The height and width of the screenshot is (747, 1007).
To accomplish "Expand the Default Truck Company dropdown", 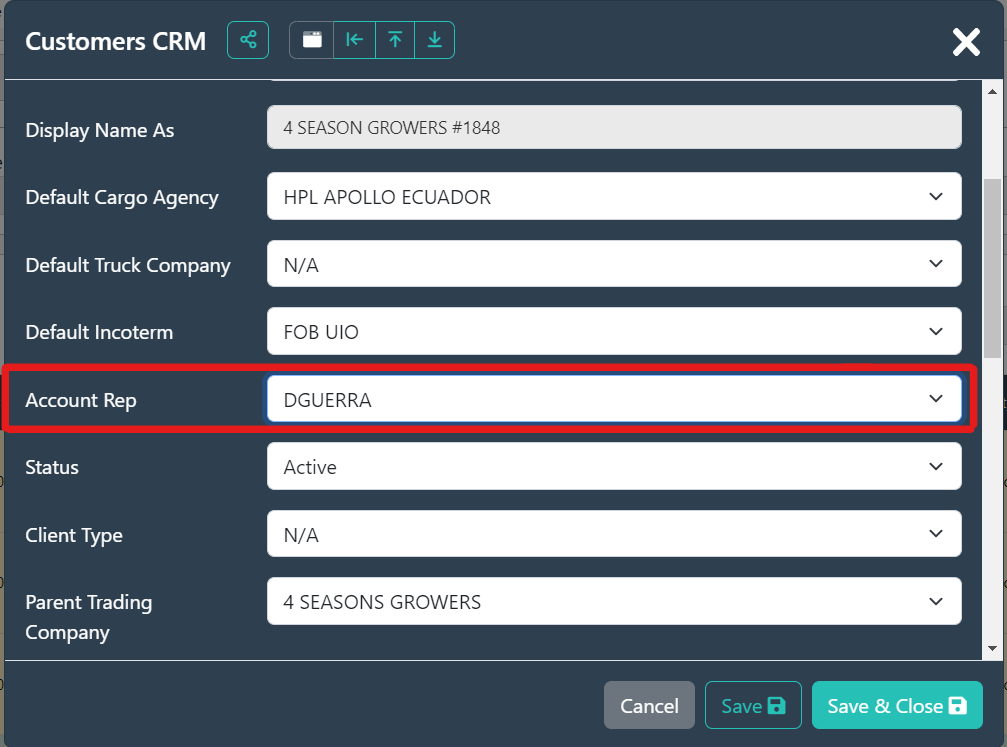I will point(613,265).
